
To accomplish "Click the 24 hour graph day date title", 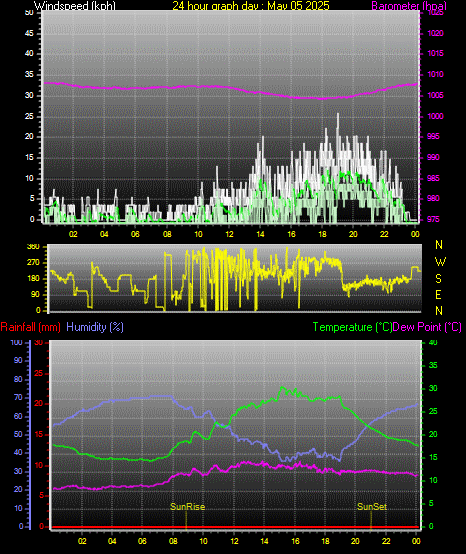I will (x=251, y=6).
